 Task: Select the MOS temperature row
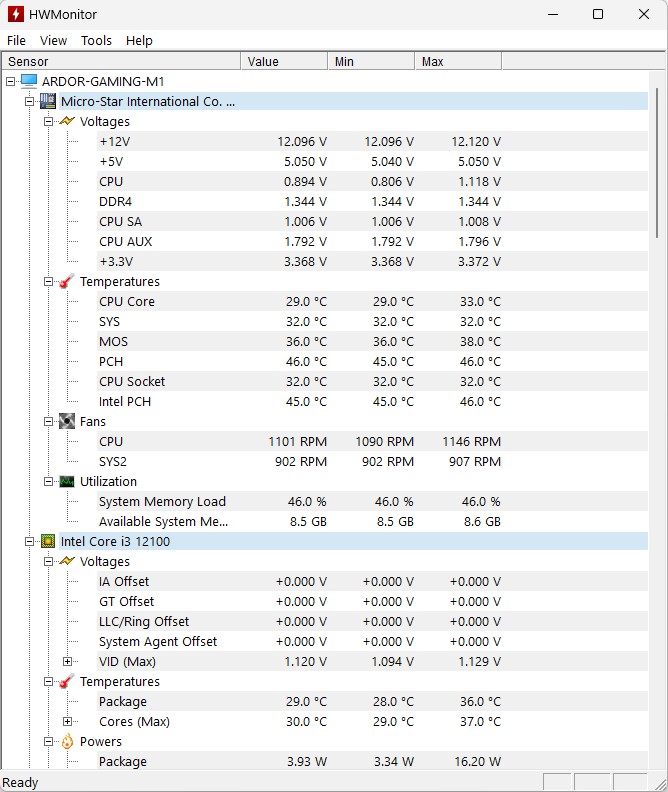pyautogui.click(x=372, y=341)
